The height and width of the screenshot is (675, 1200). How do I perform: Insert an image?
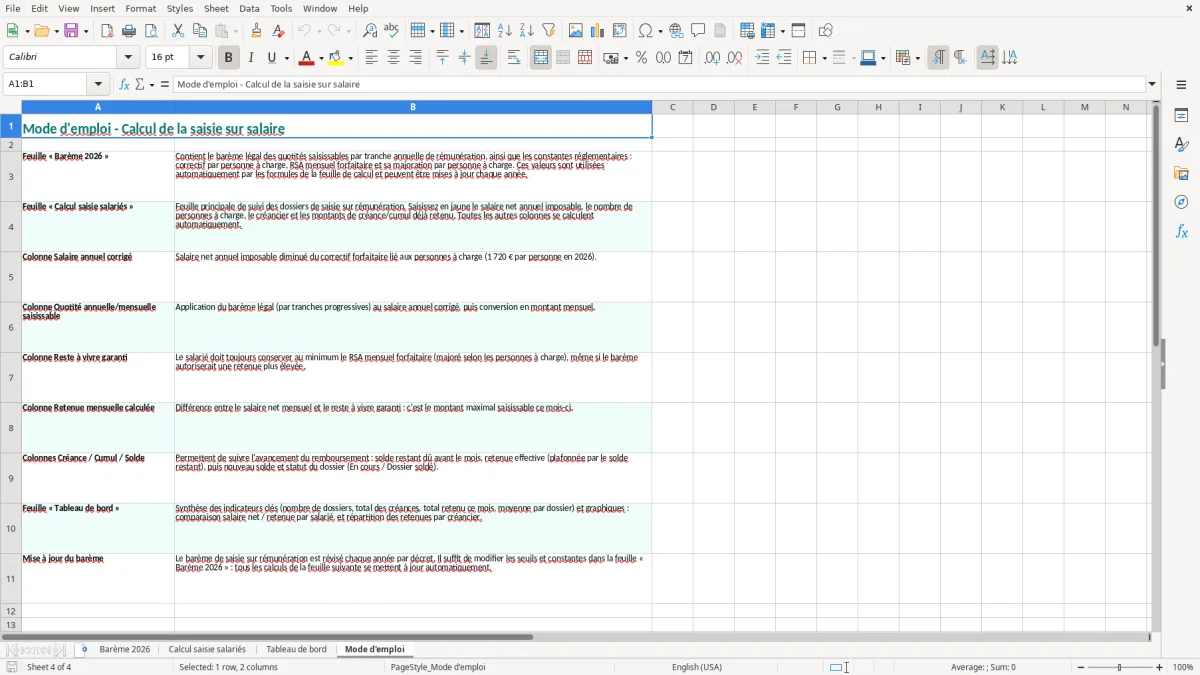tap(576, 31)
